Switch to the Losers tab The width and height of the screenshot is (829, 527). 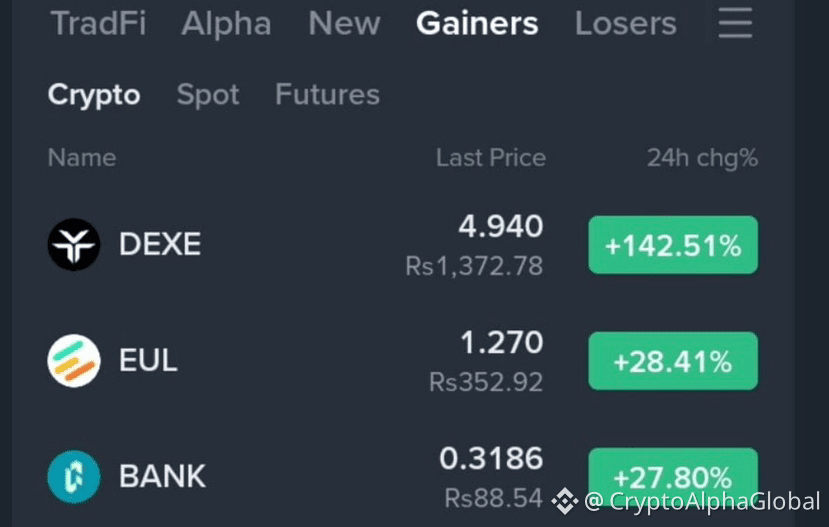[x=625, y=24]
